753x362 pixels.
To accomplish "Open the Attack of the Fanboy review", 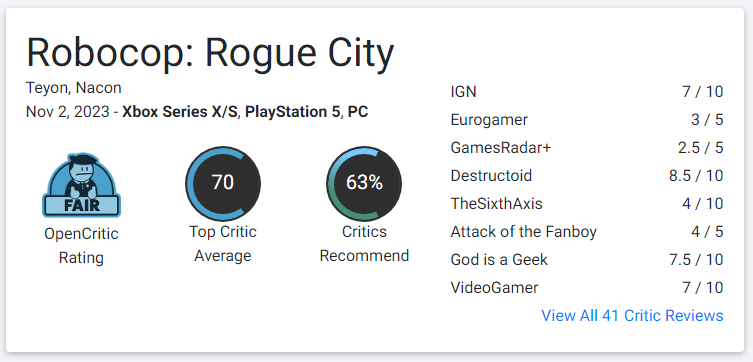I will tap(586, 232).
